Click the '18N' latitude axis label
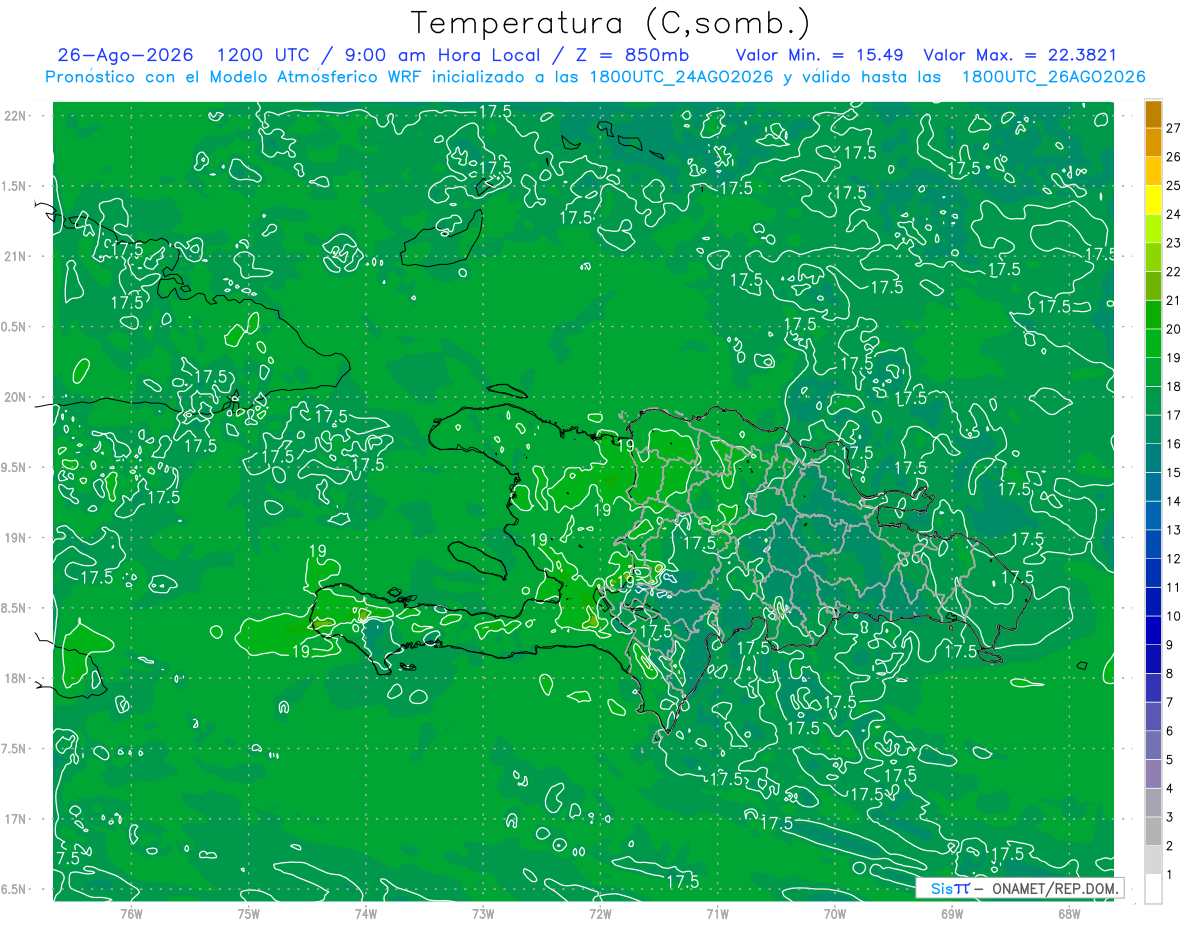Viewport: 1200px width, 927px height. [15, 679]
